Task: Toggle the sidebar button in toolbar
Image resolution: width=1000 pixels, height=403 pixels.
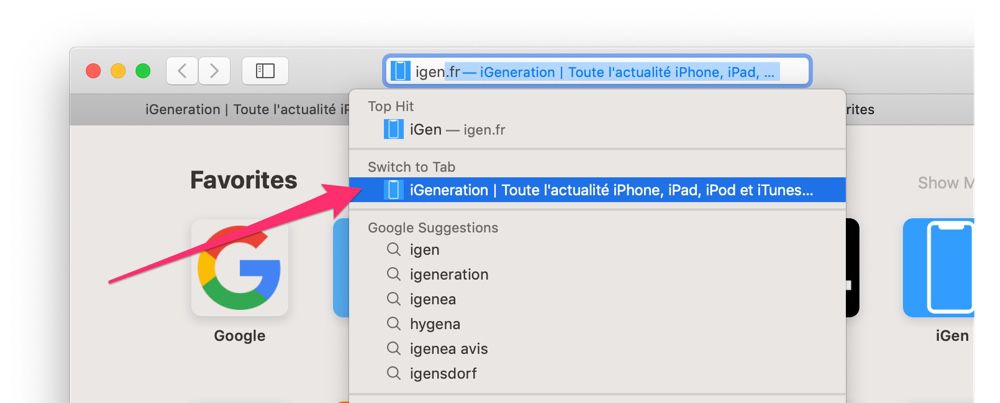Action: coord(265,71)
